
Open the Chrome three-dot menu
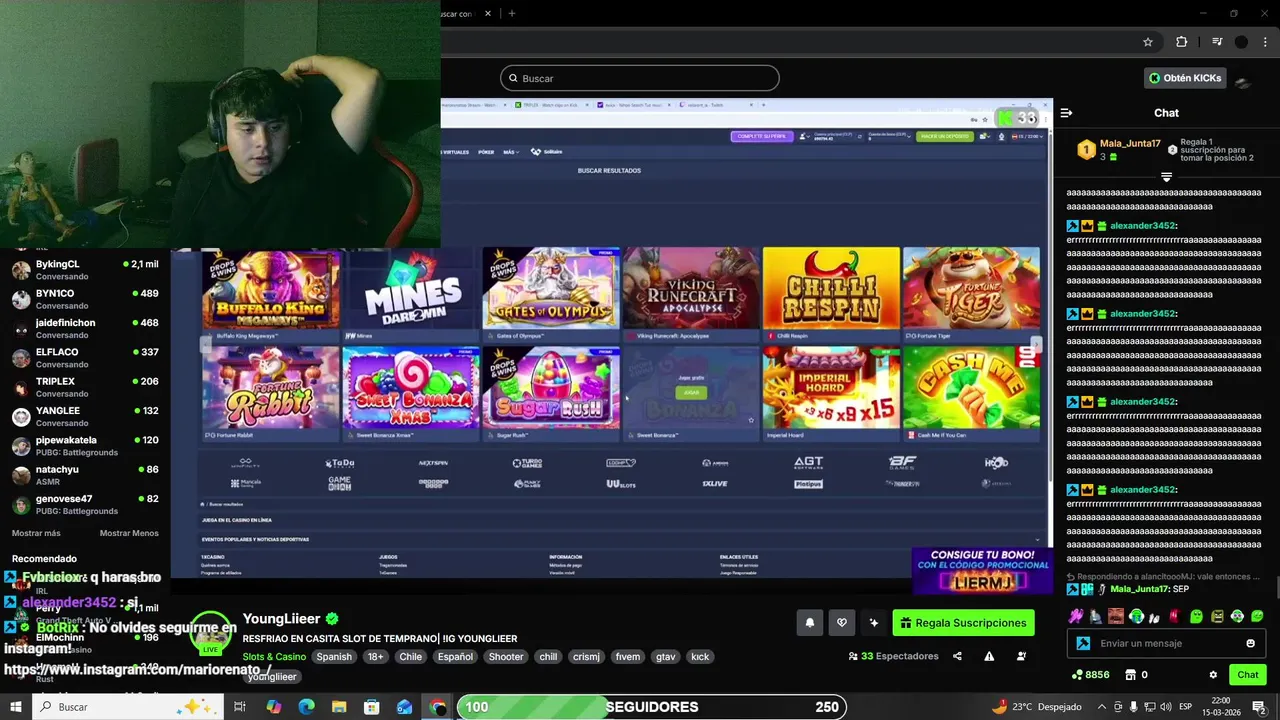pyautogui.click(x=1266, y=42)
